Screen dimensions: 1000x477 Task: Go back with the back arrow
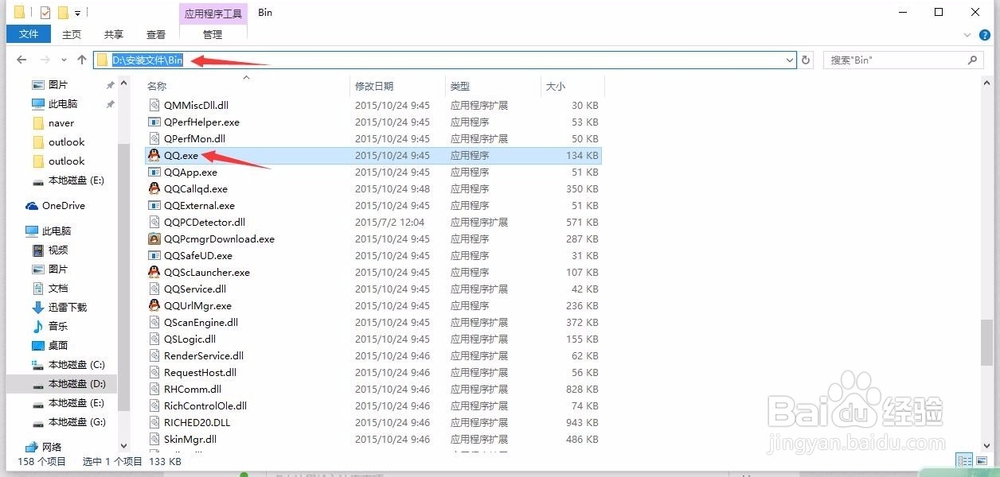point(22,60)
